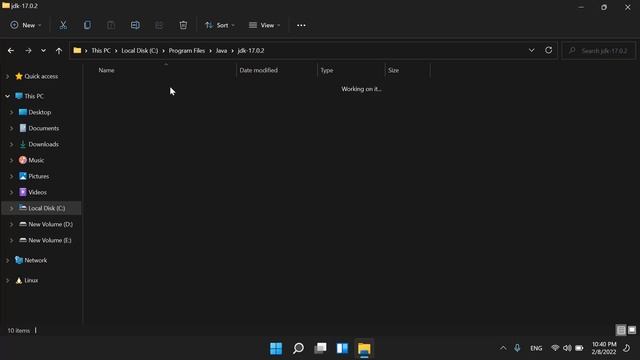Viewport: 640px width, 360px height.
Task: Open battery status tray icon
Action: 579,348
